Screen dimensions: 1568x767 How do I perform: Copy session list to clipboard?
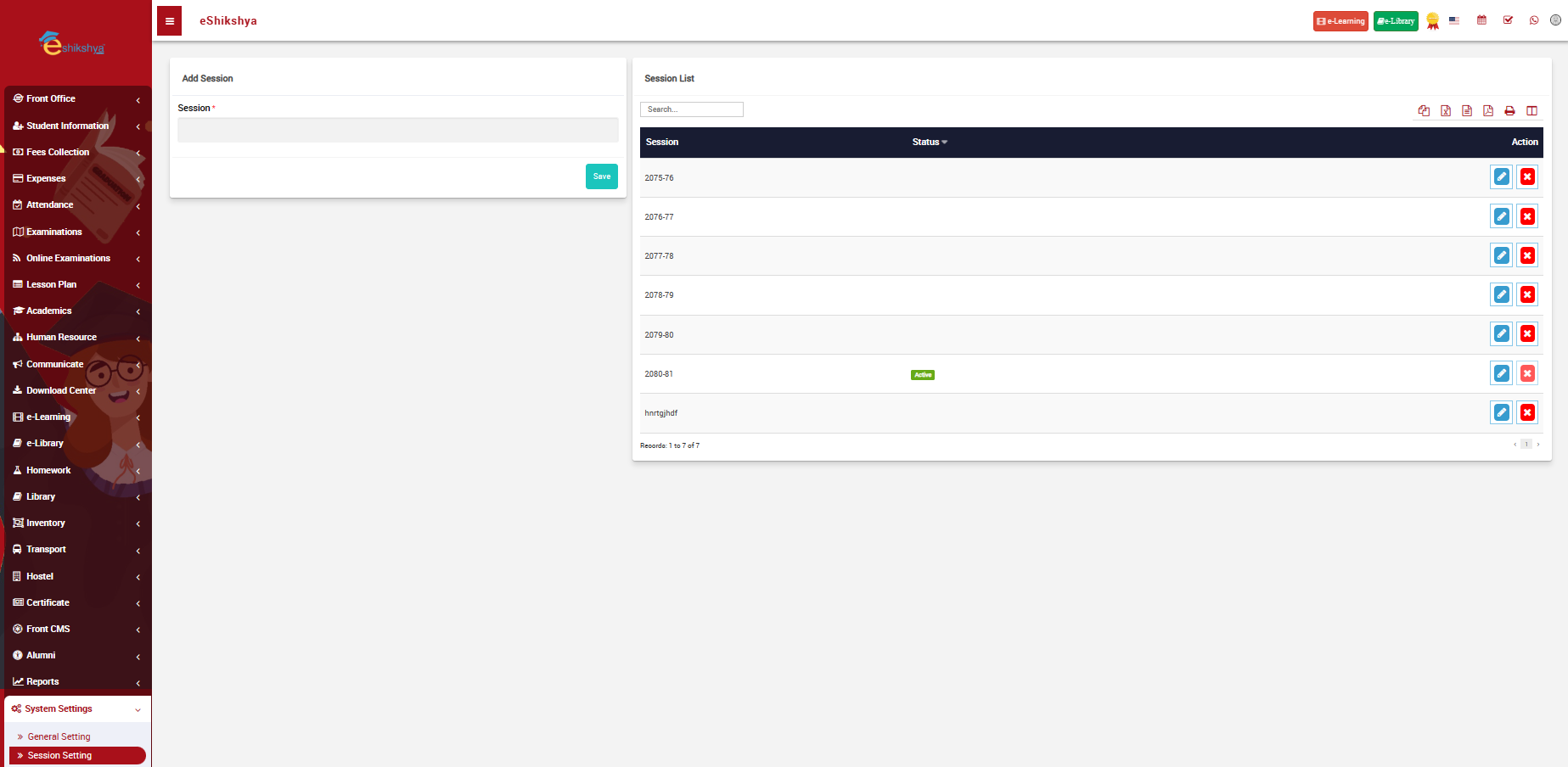click(x=1424, y=111)
